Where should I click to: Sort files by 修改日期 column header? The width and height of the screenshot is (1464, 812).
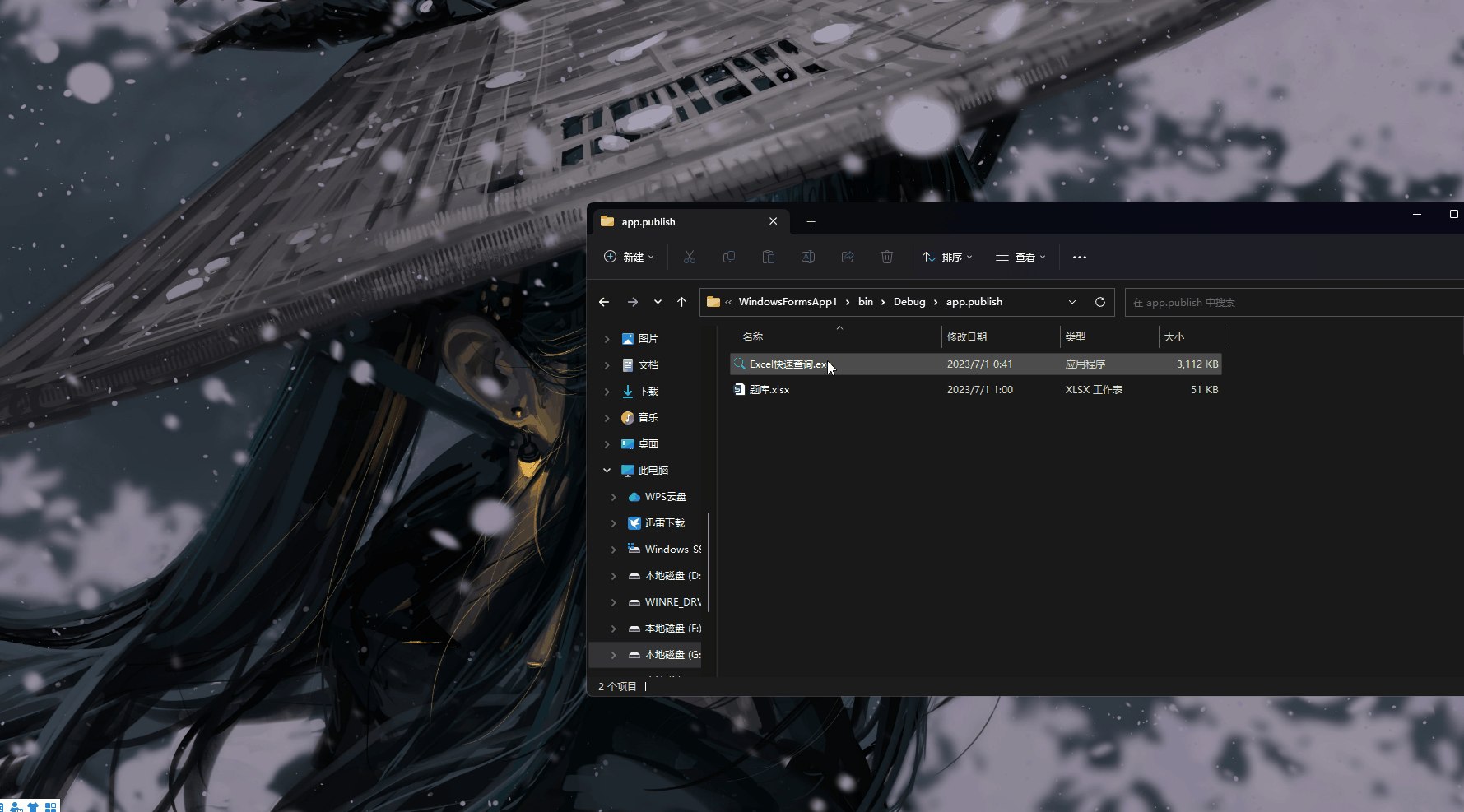pos(967,337)
